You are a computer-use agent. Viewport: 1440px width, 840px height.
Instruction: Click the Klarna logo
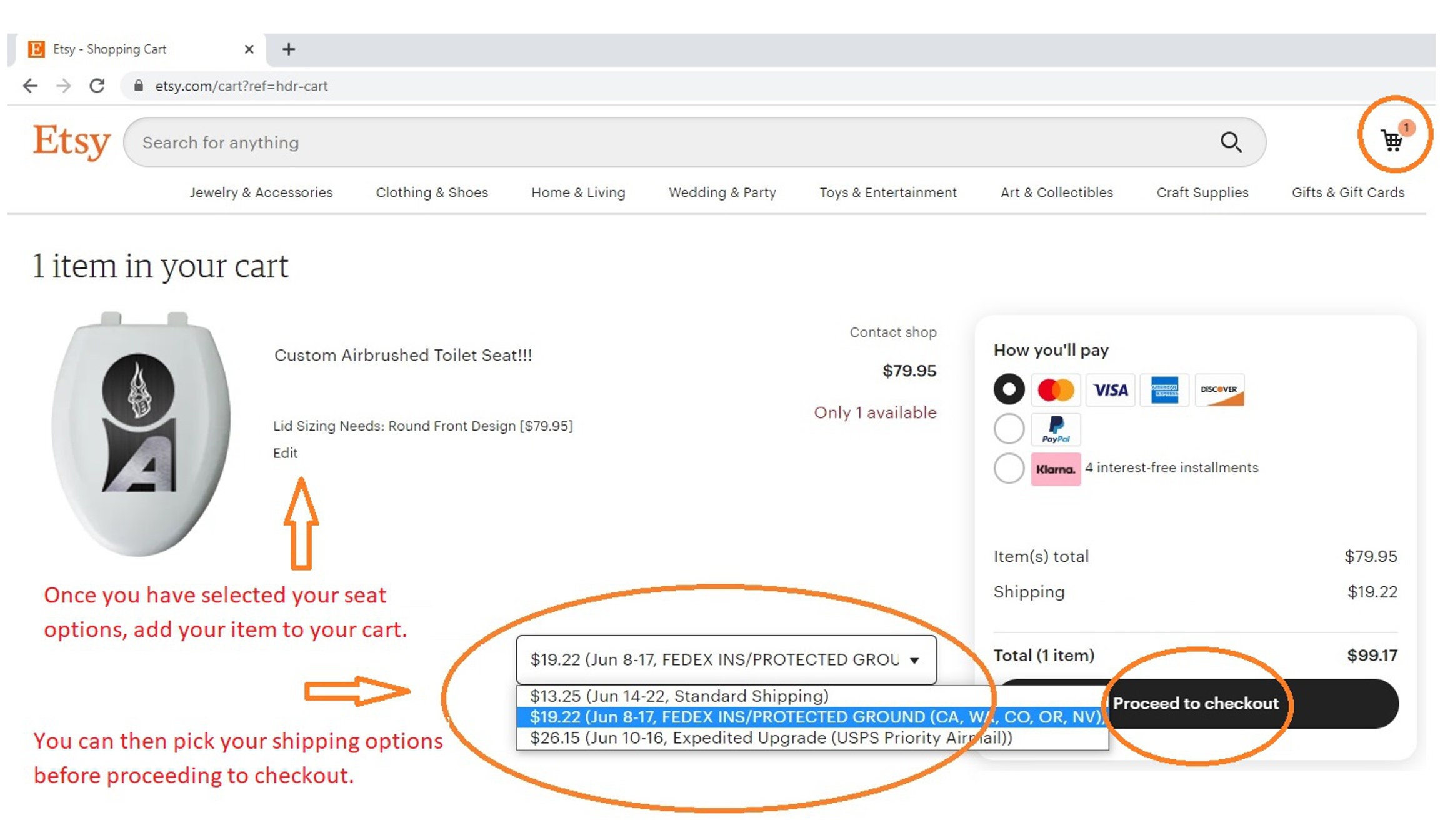(1056, 469)
